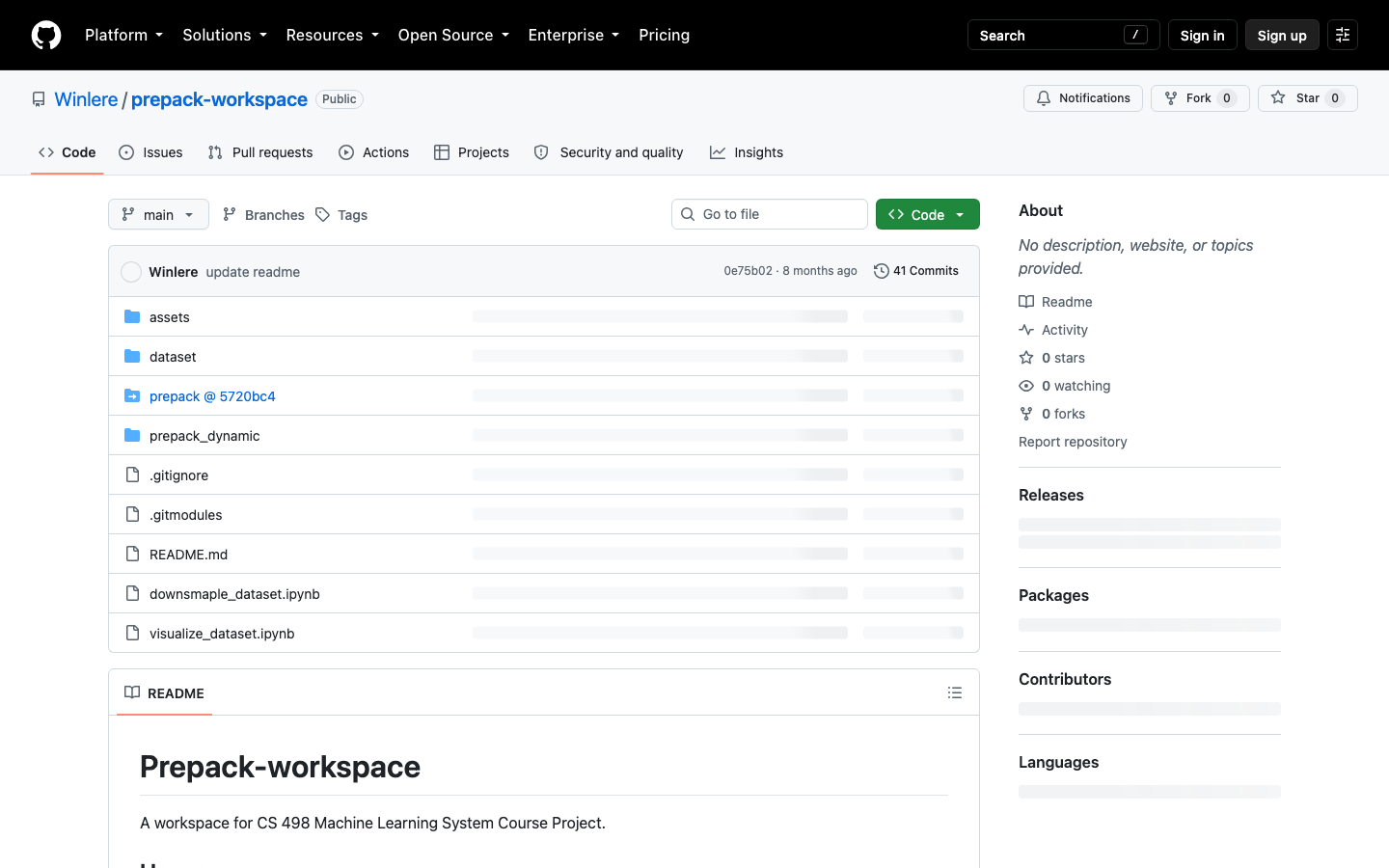1389x868 pixels.
Task: Open the Platform dropdown menu
Action: [123, 35]
